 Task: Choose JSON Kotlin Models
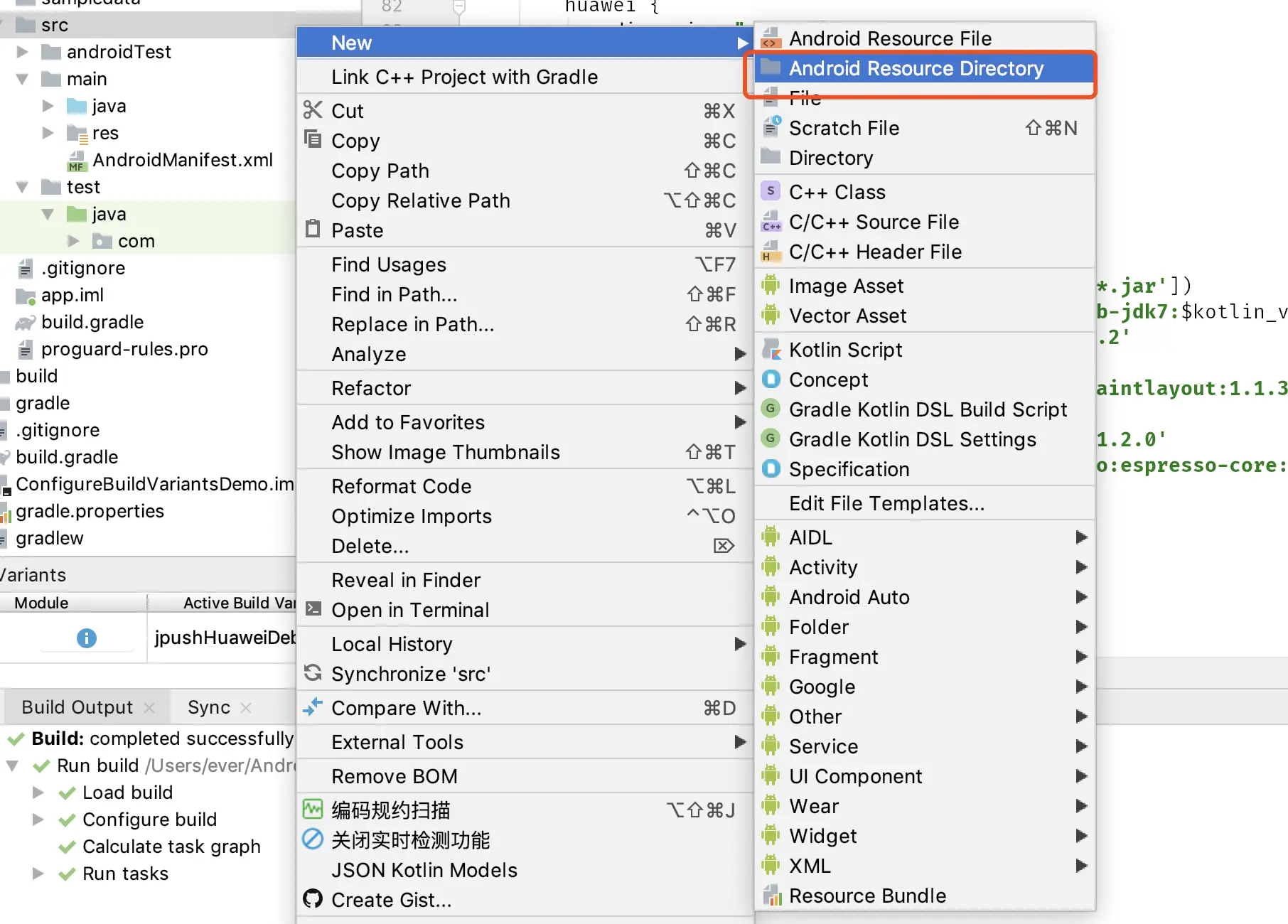525,870
